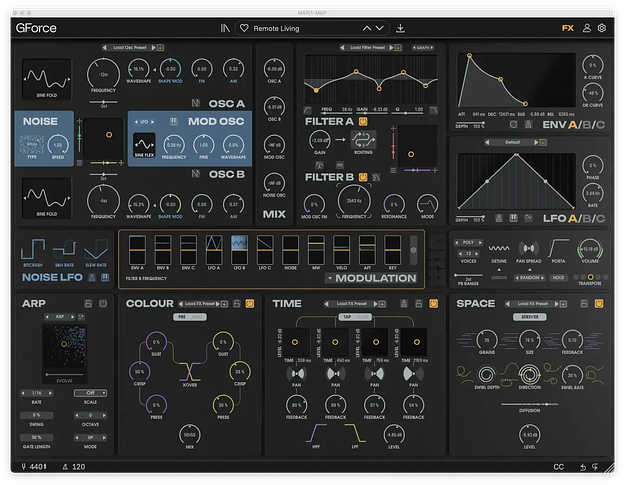Click the metronome tempo icon

65,467
